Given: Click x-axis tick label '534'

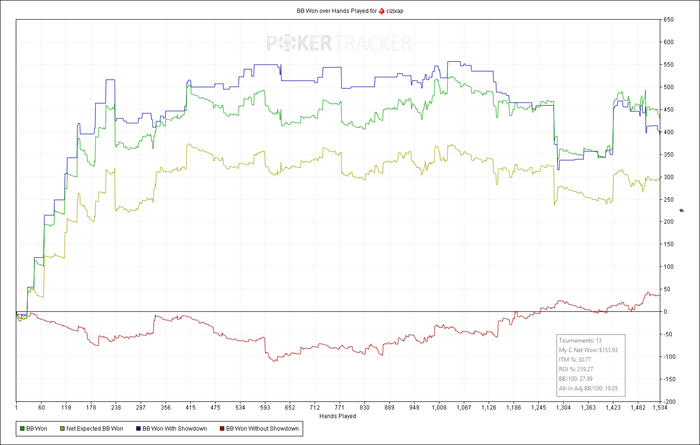Looking at the screenshot, I should tap(240, 408).
